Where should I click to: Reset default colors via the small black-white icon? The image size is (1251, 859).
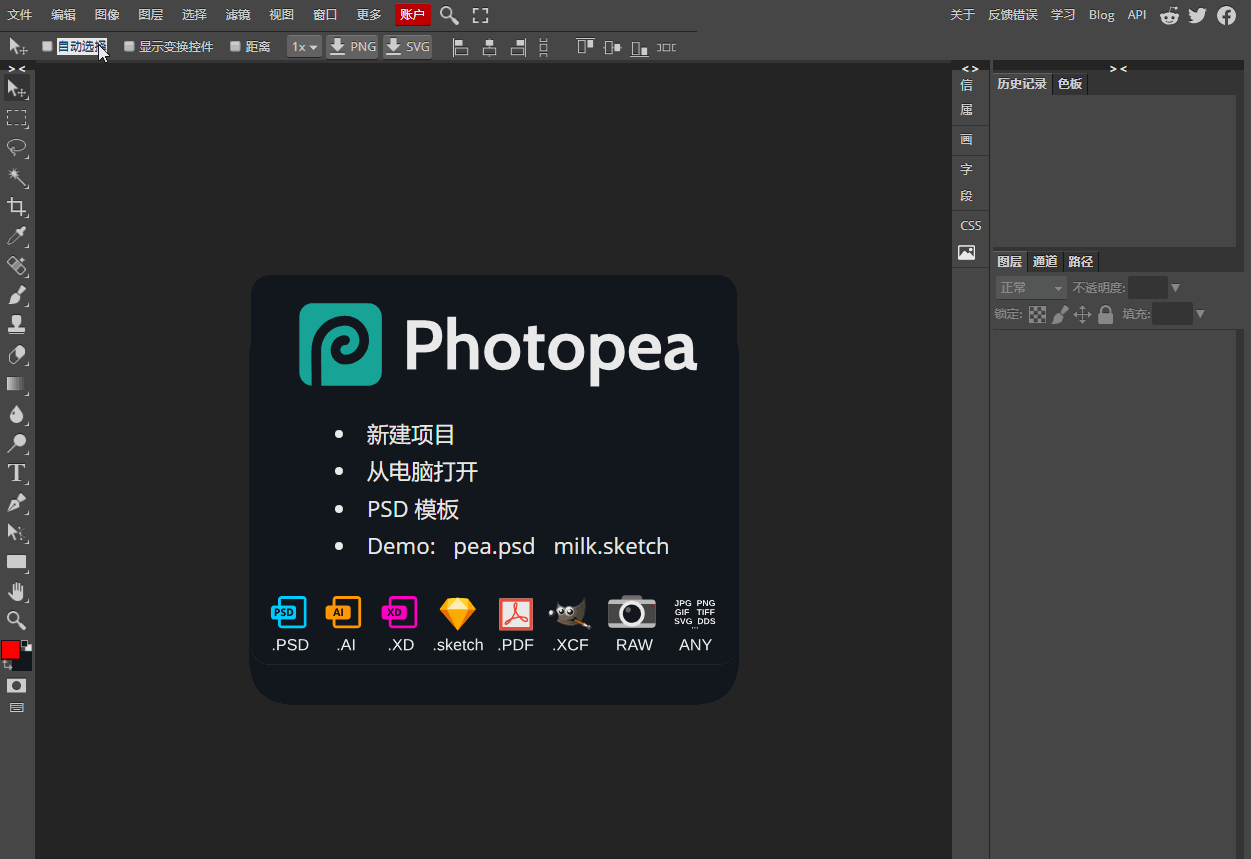[x=27, y=646]
